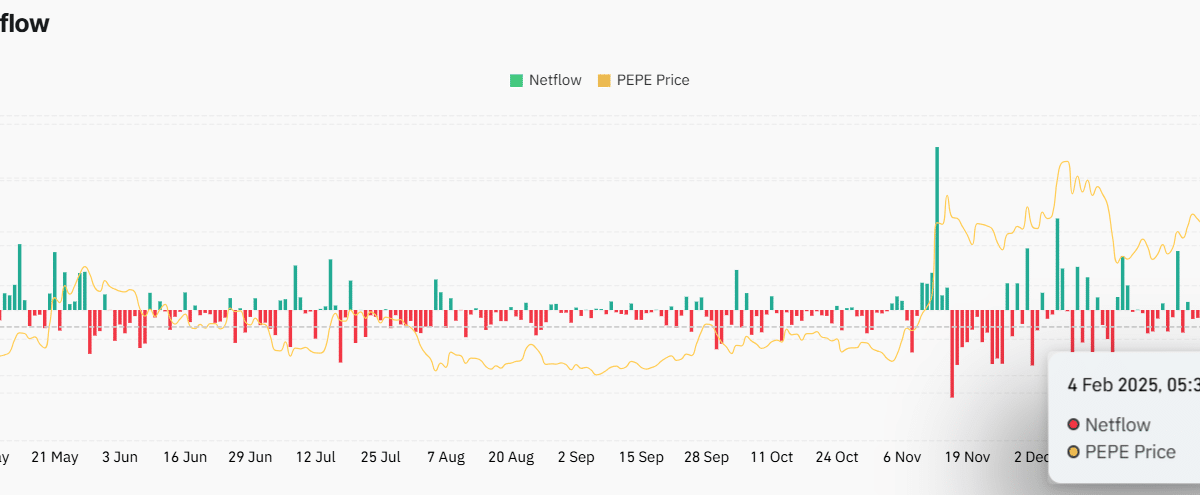Click the 11 Oct axis label
Screen dimensions: 1200x495
[771, 457]
